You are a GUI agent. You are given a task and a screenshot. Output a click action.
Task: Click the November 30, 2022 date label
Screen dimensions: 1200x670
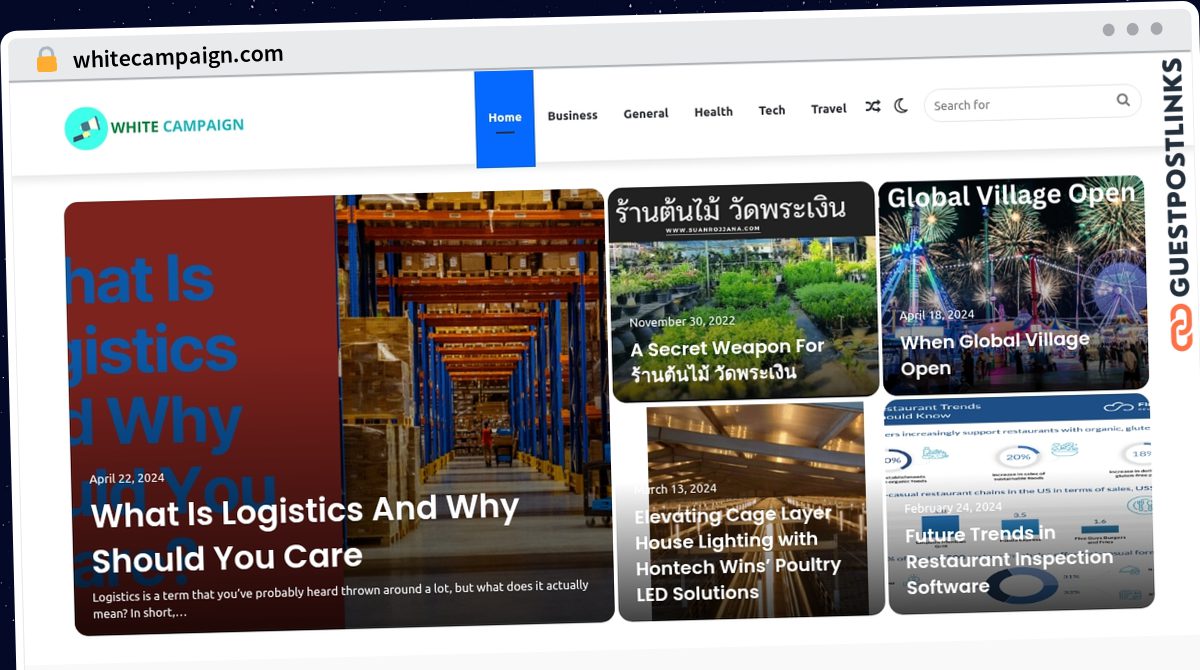(x=682, y=322)
